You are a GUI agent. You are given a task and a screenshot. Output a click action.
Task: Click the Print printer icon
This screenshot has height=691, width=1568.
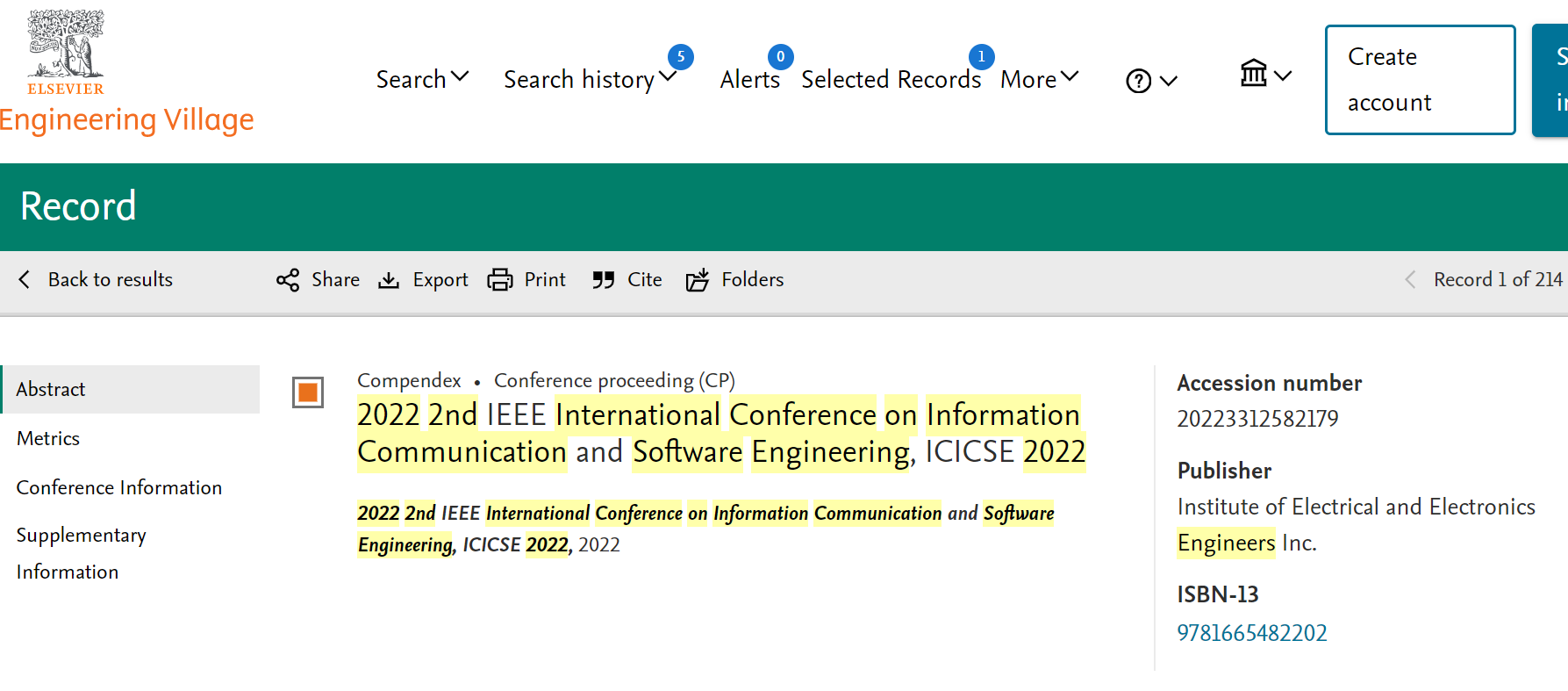tap(500, 280)
